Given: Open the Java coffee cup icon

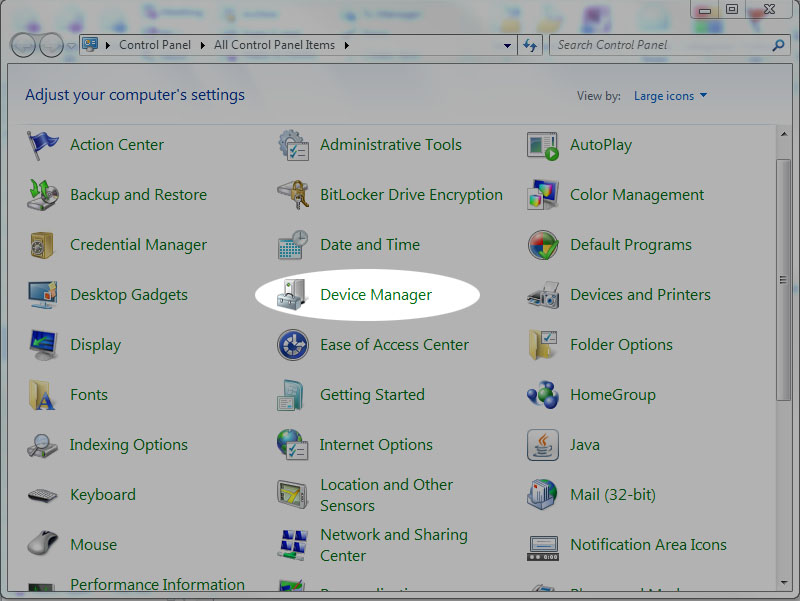Looking at the screenshot, I should tap(543, 445).
